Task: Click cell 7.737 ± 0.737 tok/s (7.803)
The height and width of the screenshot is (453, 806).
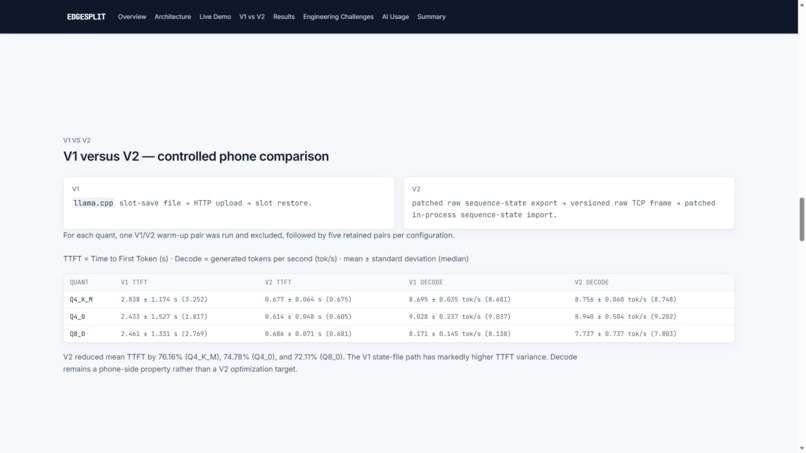Action: [x=626, y=334]
